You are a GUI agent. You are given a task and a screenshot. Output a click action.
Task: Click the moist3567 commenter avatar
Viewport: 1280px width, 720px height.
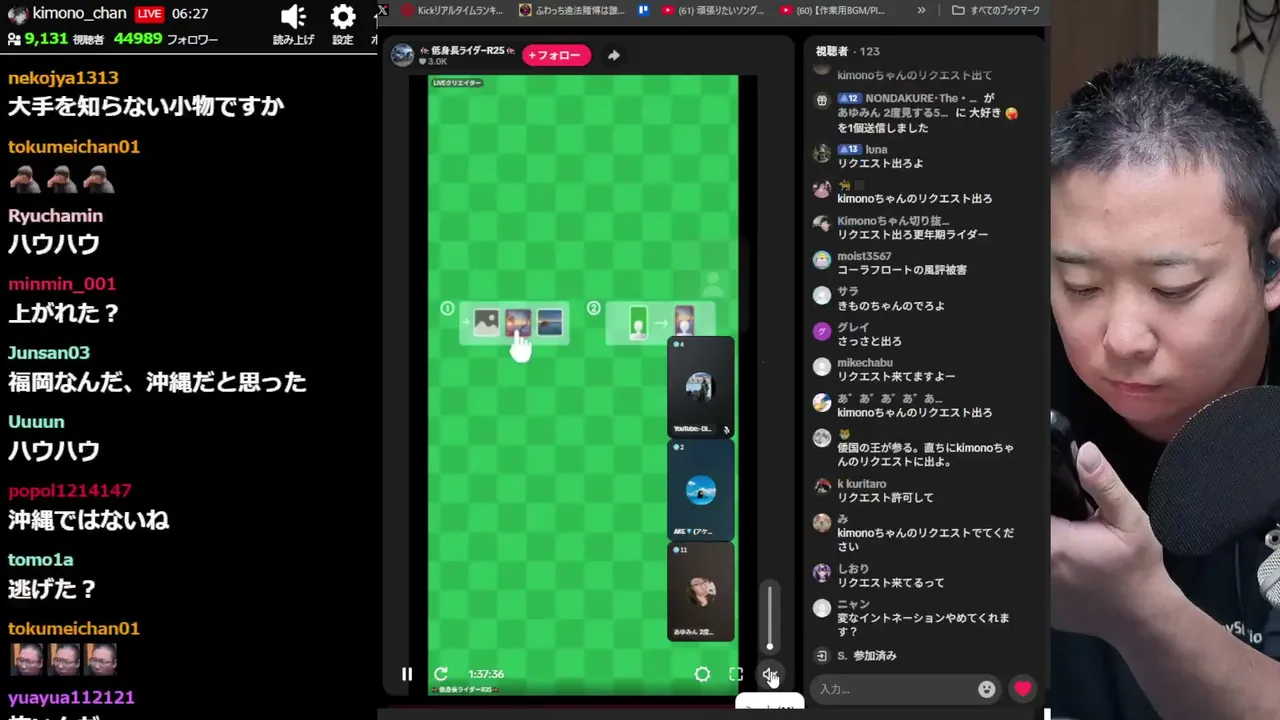click(x=822, y=260)
